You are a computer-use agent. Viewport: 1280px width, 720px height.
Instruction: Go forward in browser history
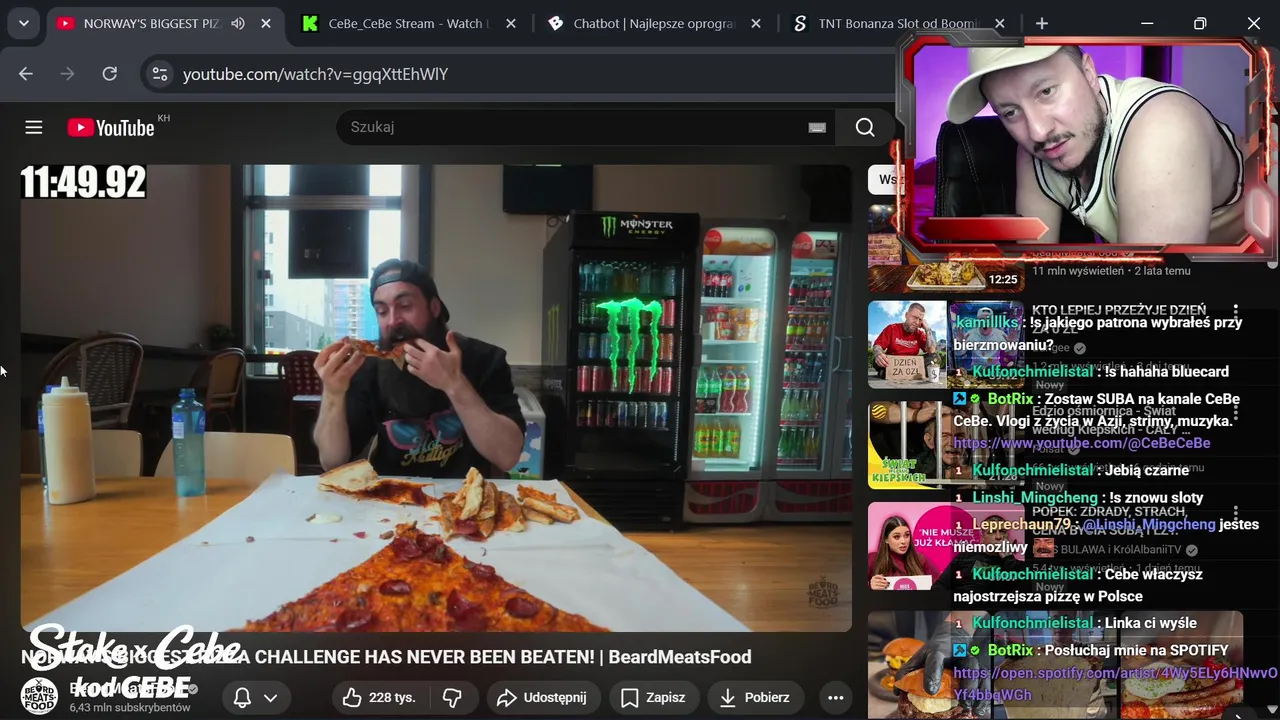pyautogui.click(x=68, y=74)
